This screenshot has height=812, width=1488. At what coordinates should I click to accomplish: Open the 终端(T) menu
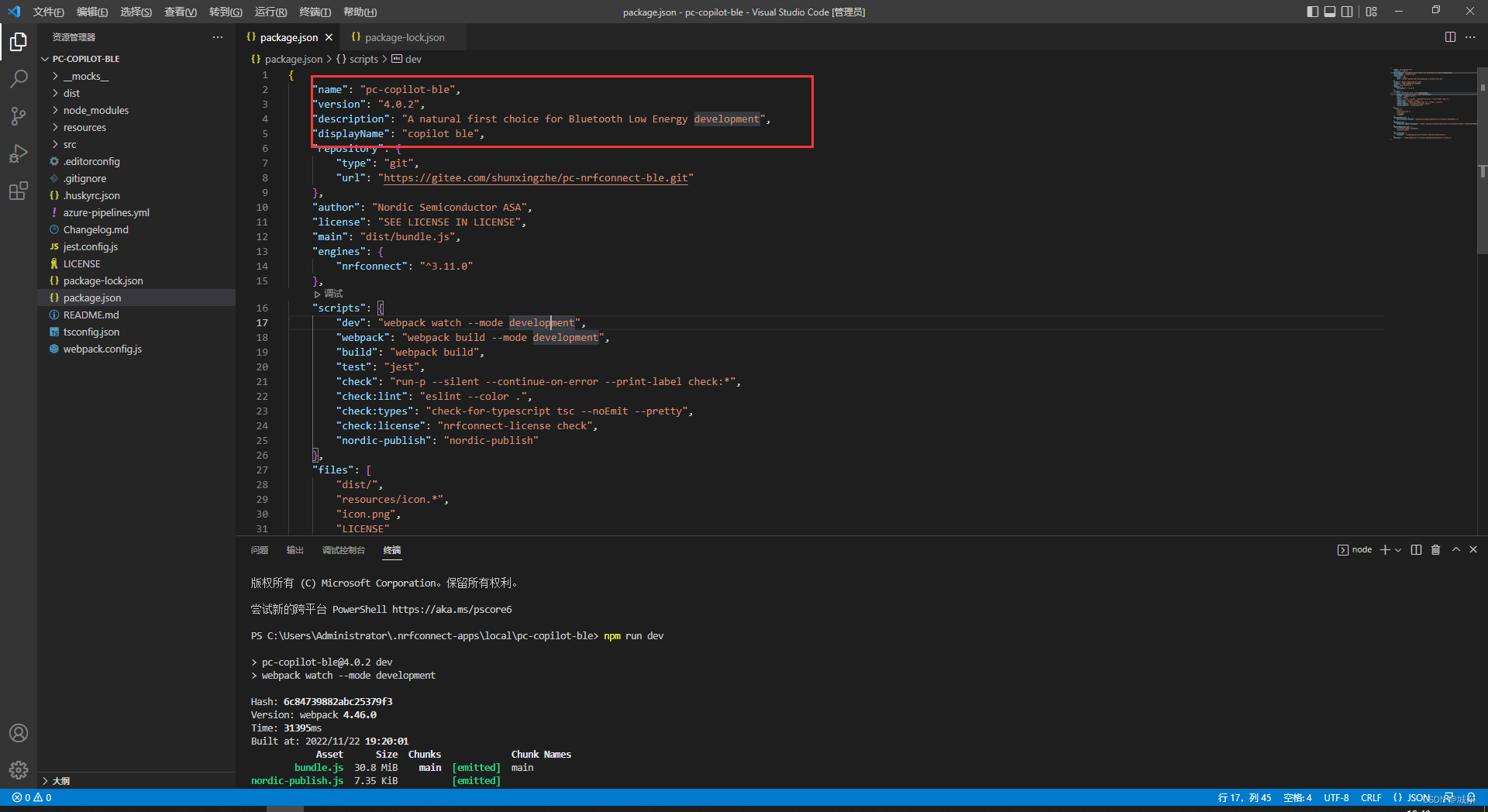(315, 12)
